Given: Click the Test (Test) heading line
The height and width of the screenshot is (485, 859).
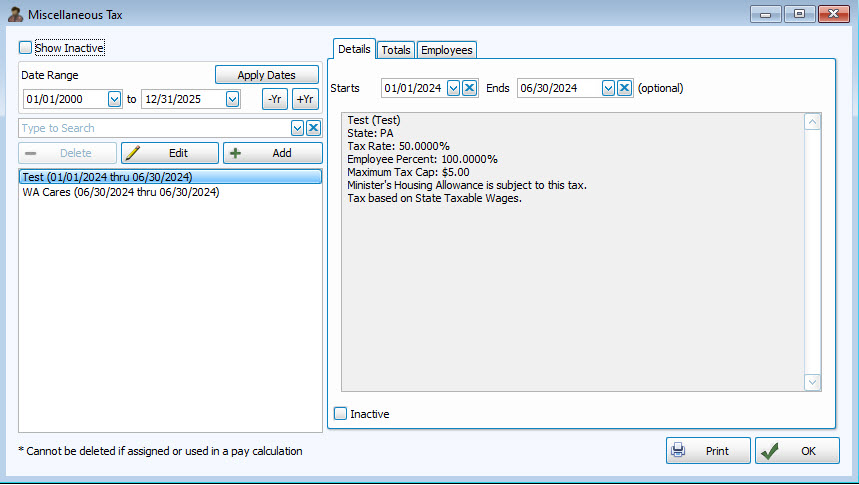Looking at the screenshot, I should tap(374, 120).
